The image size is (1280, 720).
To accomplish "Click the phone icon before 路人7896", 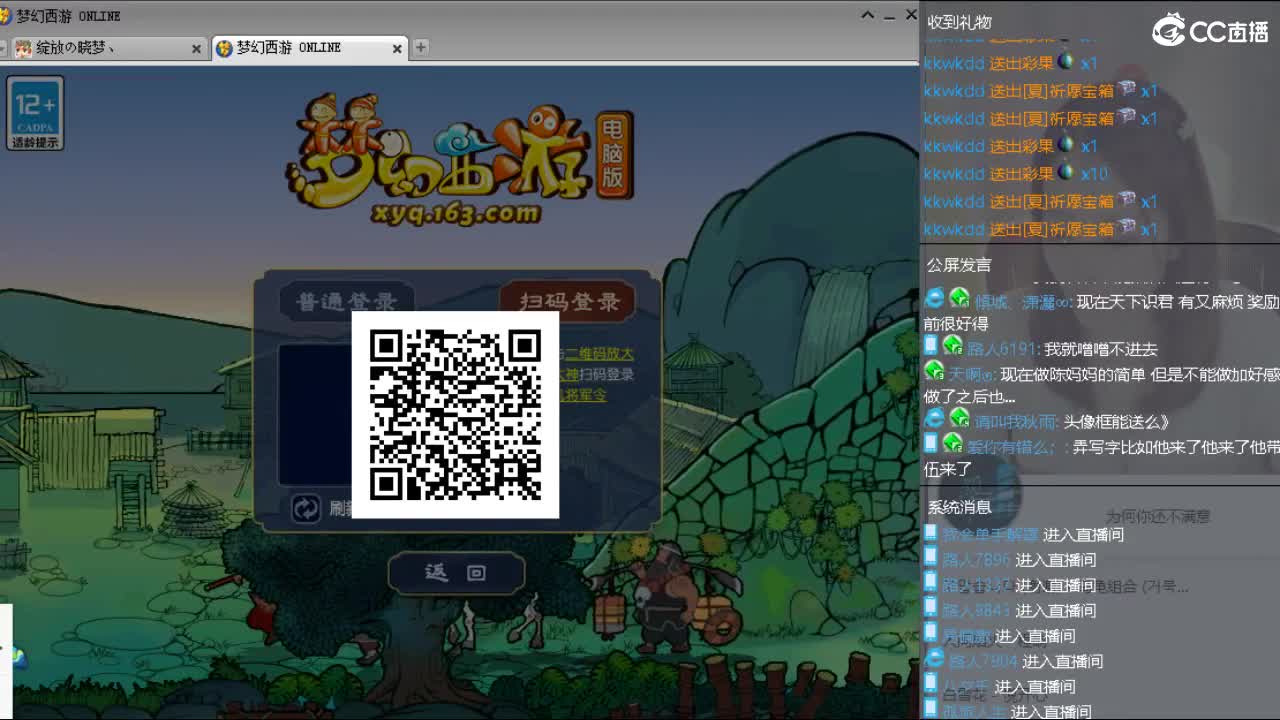I will coord(931,557).
